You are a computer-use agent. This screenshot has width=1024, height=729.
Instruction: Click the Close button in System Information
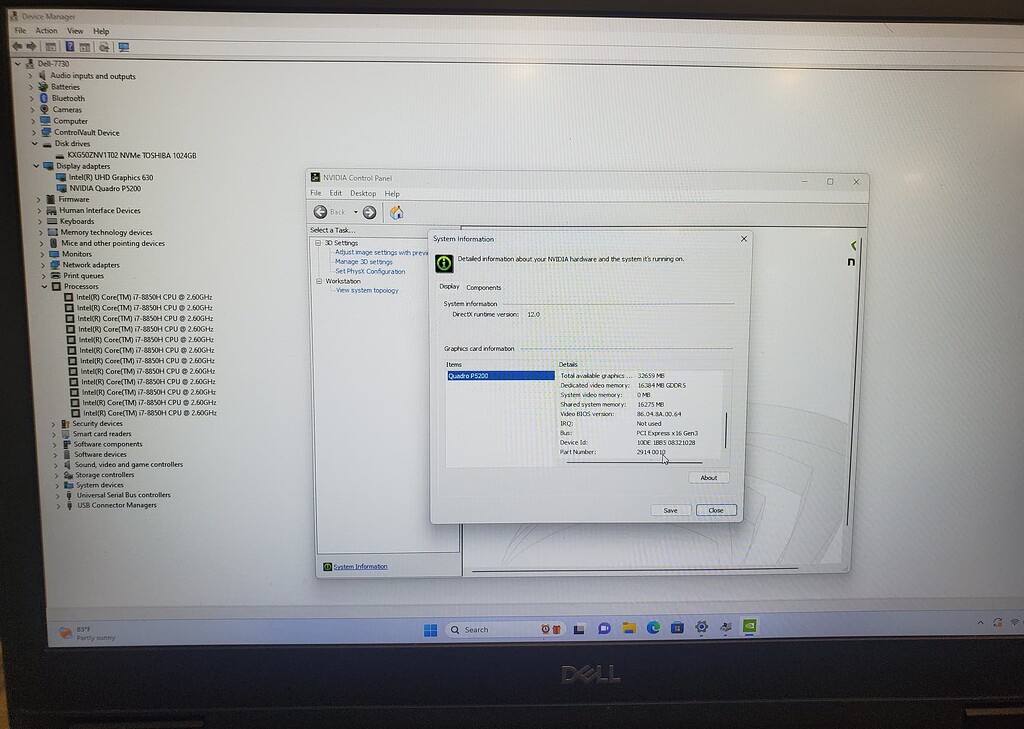tap(716, 510)
